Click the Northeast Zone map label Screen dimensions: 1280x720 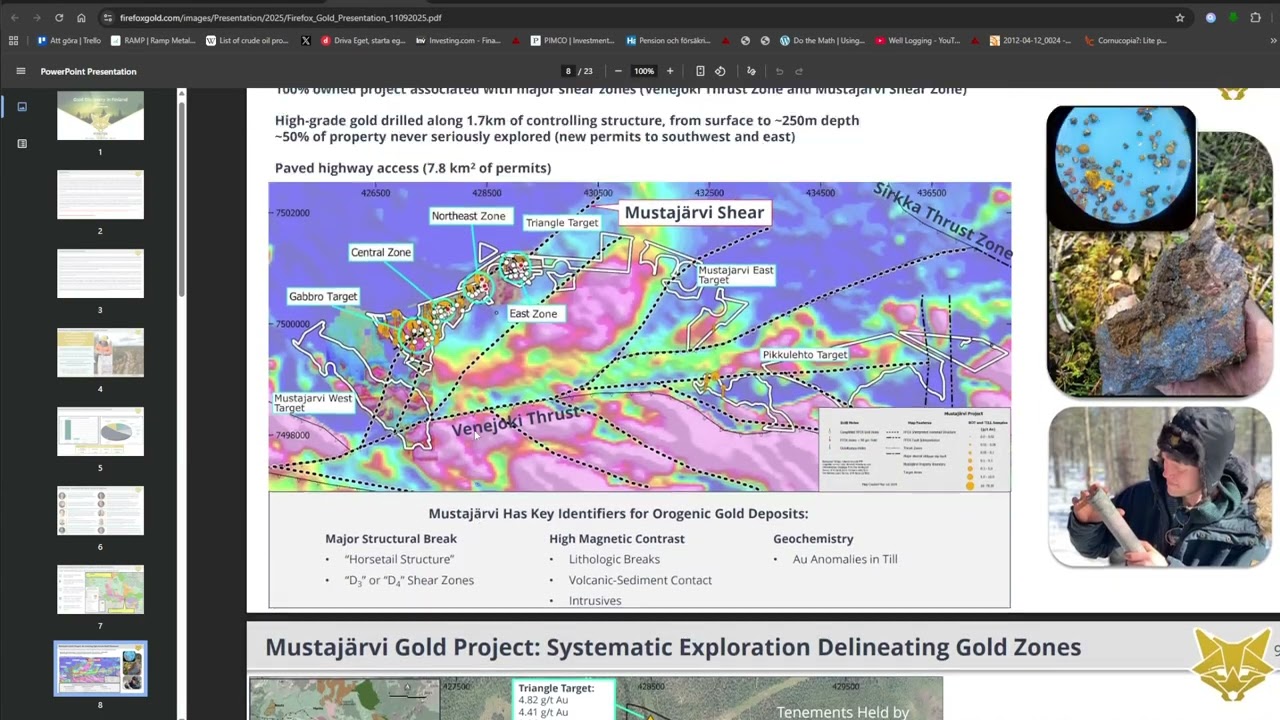point(468,216)
